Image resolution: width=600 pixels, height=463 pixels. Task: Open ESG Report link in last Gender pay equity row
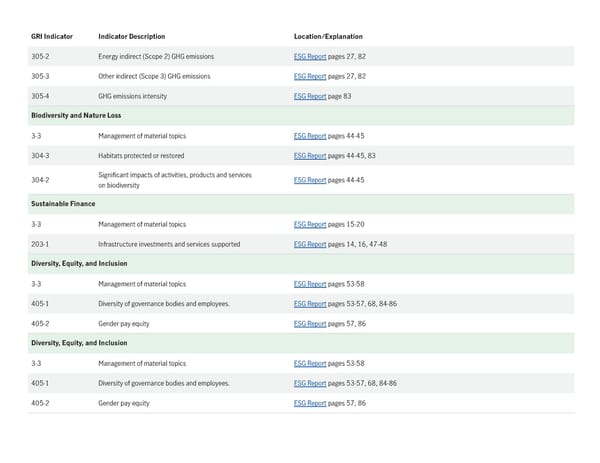click(310, 403)
